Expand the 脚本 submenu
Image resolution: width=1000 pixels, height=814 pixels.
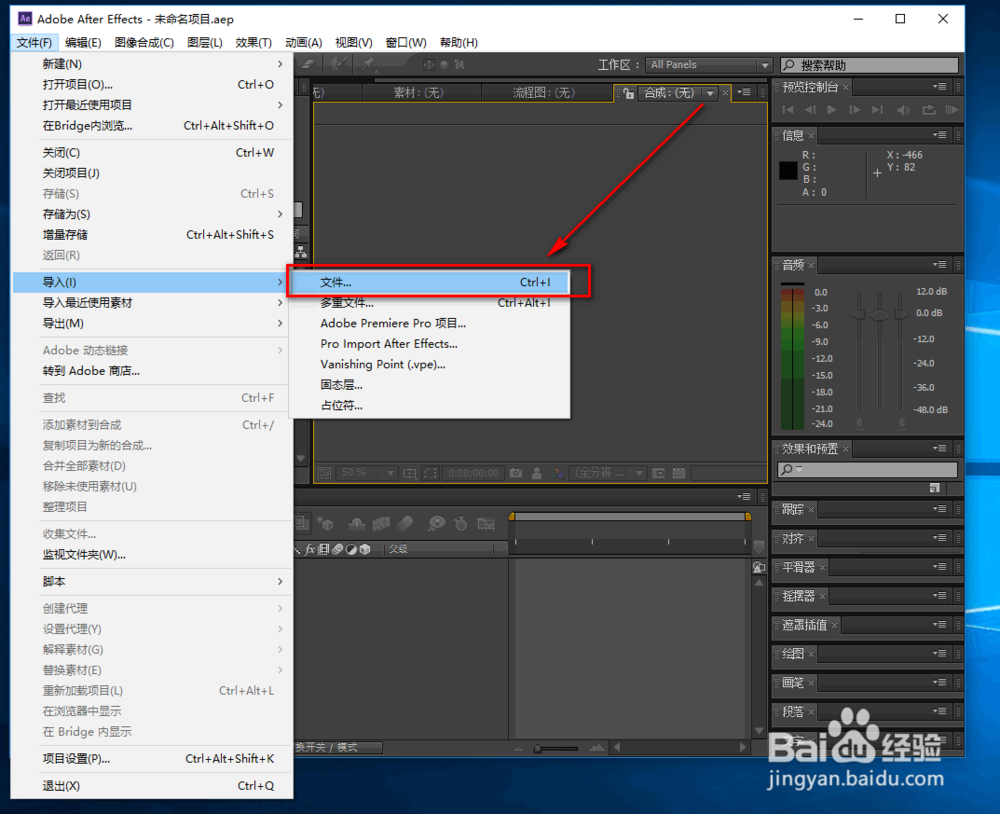(152, 581)
